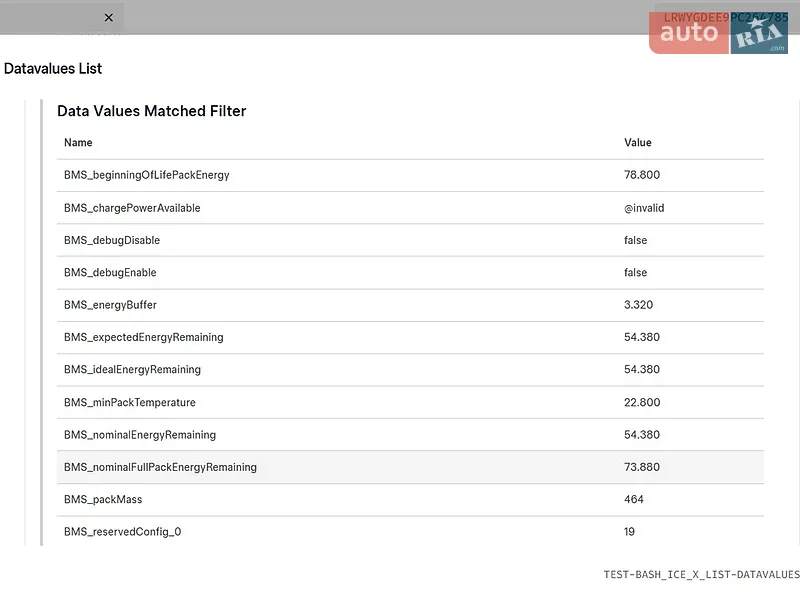Select the BMS_packMass row
The image size is (800, 600).
(410, 499)
